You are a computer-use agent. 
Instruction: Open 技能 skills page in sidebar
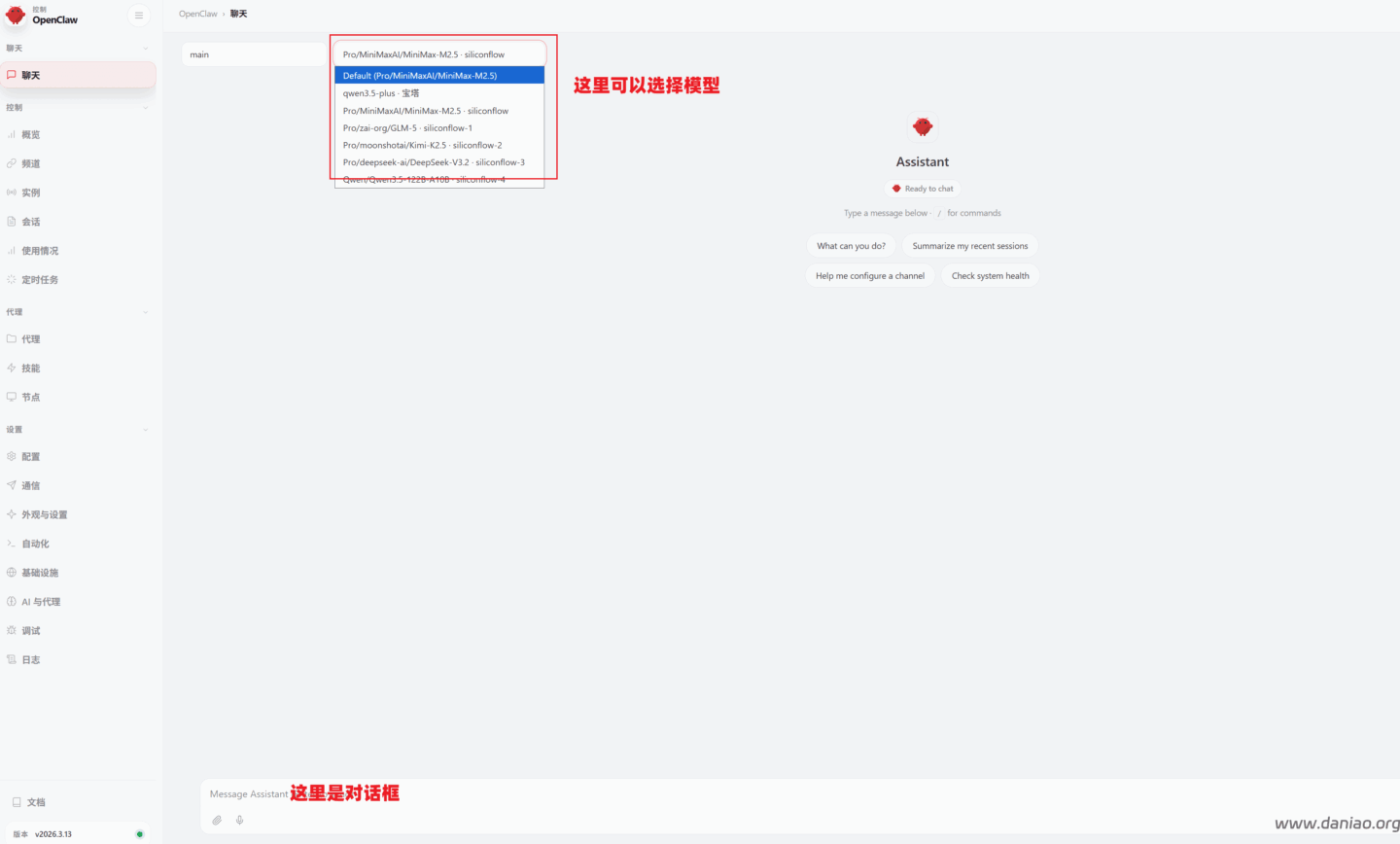[x=31, y=369]
